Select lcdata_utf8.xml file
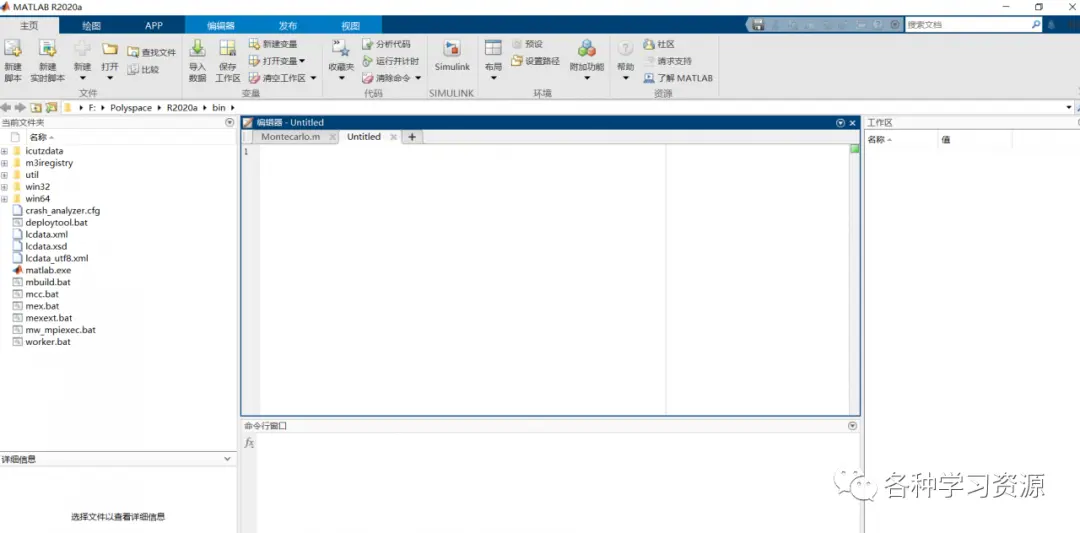Screen dimensions: 1080x533 click(56, 258)
